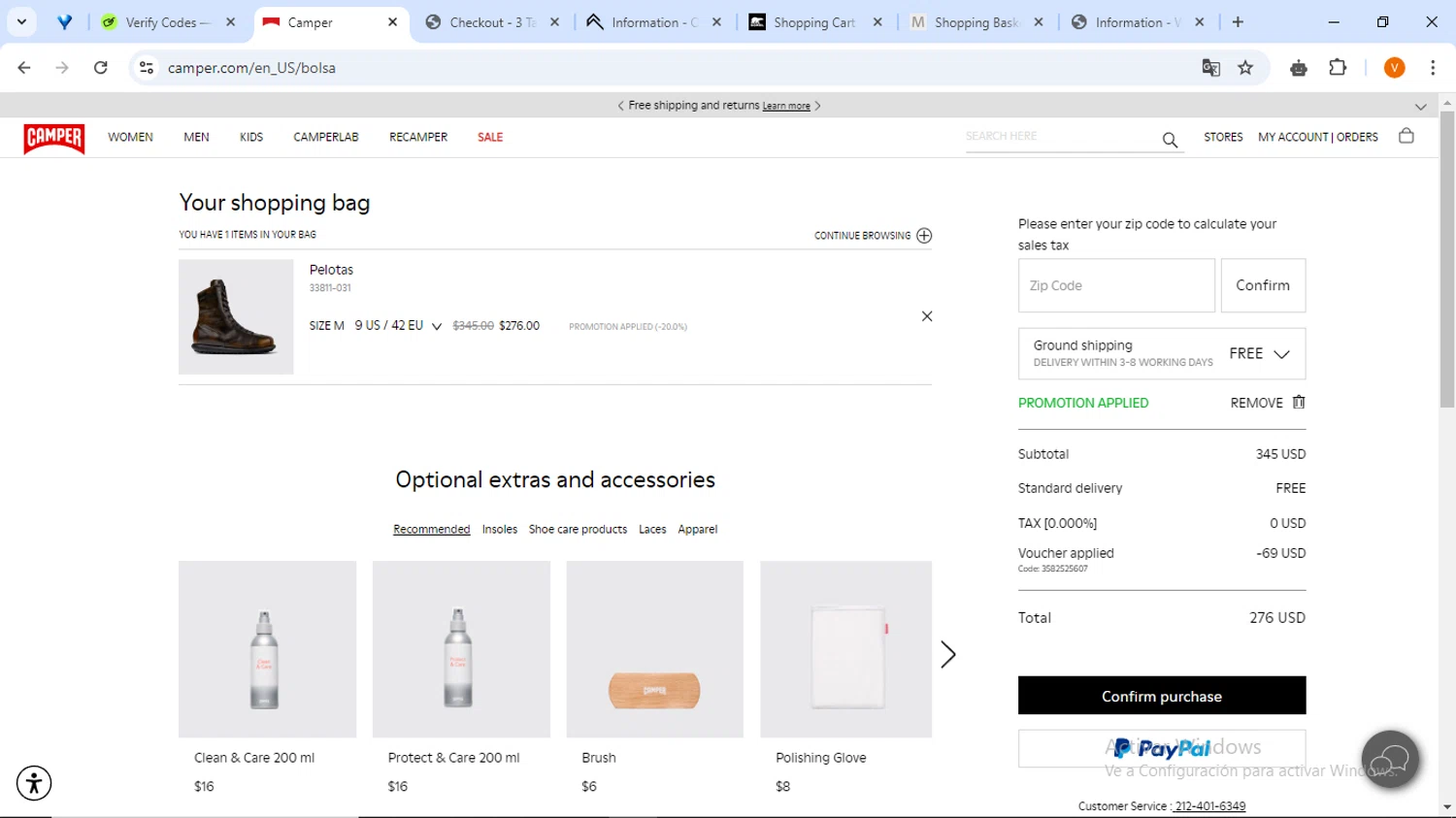Open the SALE menu item
The width and height of the screenshot is (1456, 818).
point(490,138)
